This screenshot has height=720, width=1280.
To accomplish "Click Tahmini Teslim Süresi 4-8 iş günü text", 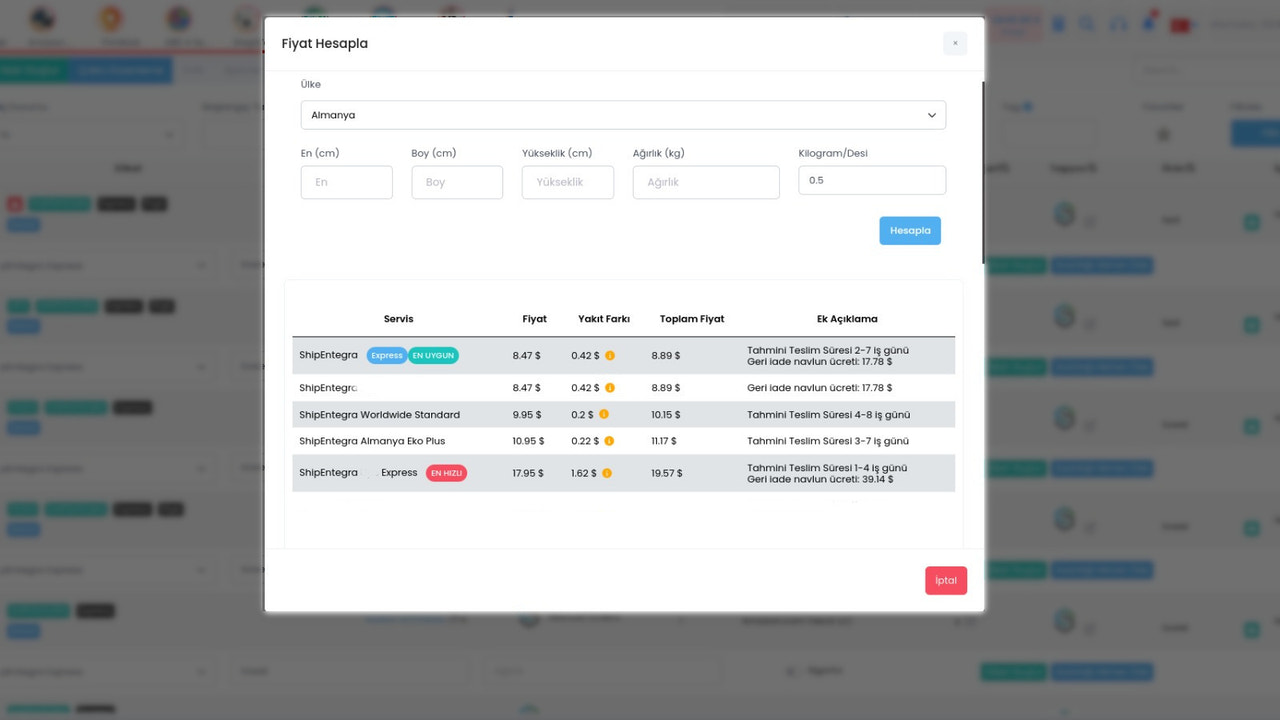I will [829, 415].
